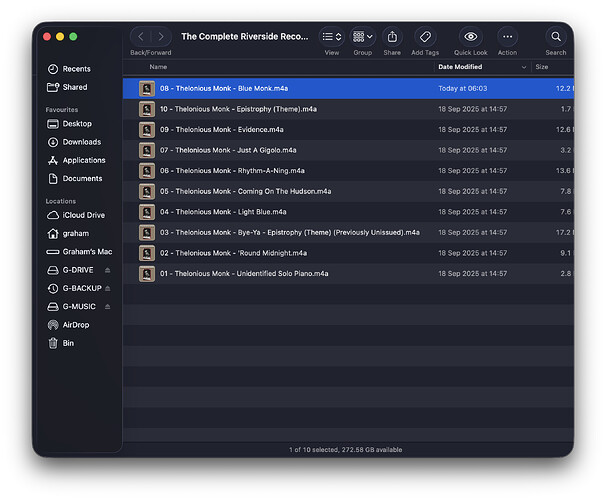Open the Action ellipsis menu
The width and height of the screenshot is (605, 500).
click(507, 37)
